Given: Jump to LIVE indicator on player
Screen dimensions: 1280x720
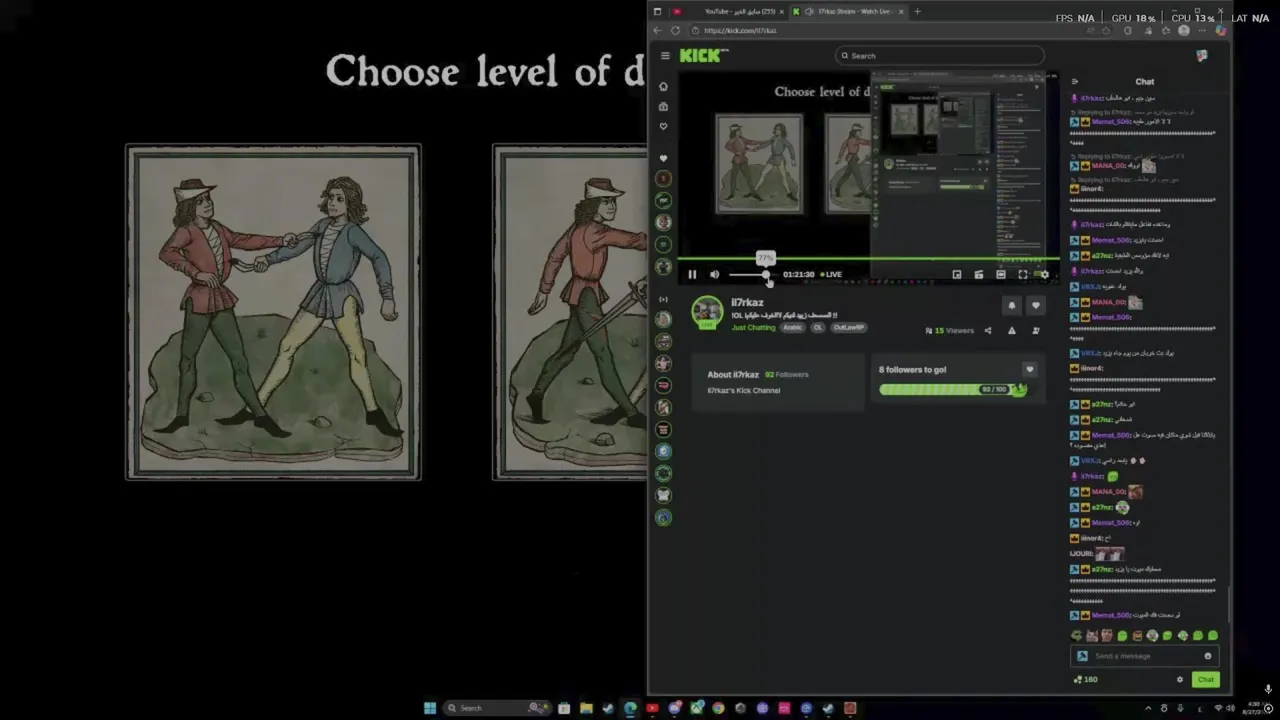Looking at the screenshot, I should pos(832,274).
